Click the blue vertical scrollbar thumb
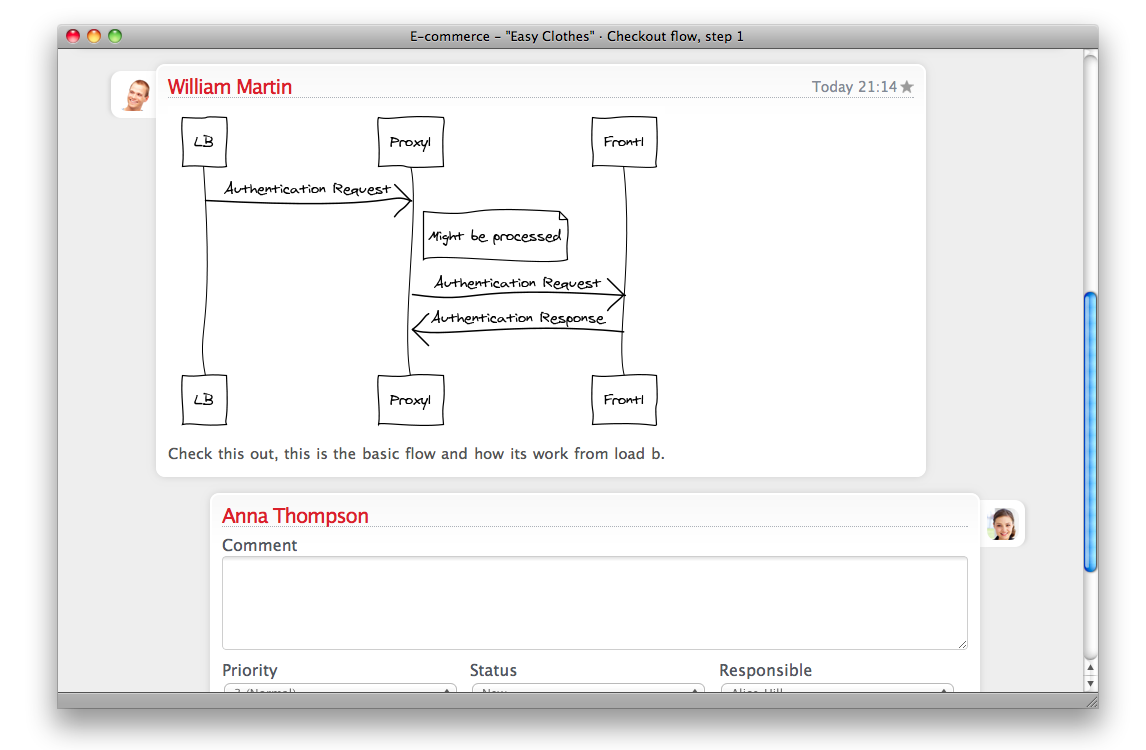This screenshot has height=750, width=1146. coord(1090,430)
